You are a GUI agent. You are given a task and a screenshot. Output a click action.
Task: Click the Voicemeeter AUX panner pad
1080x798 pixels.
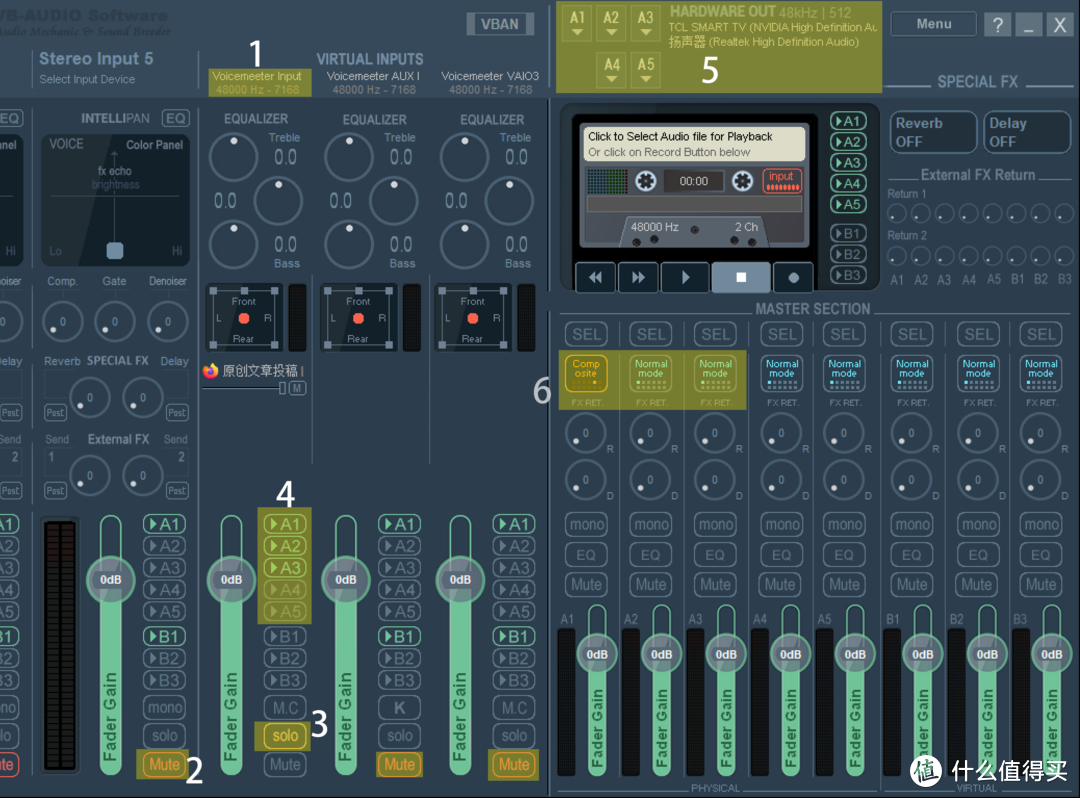point(358,318)
